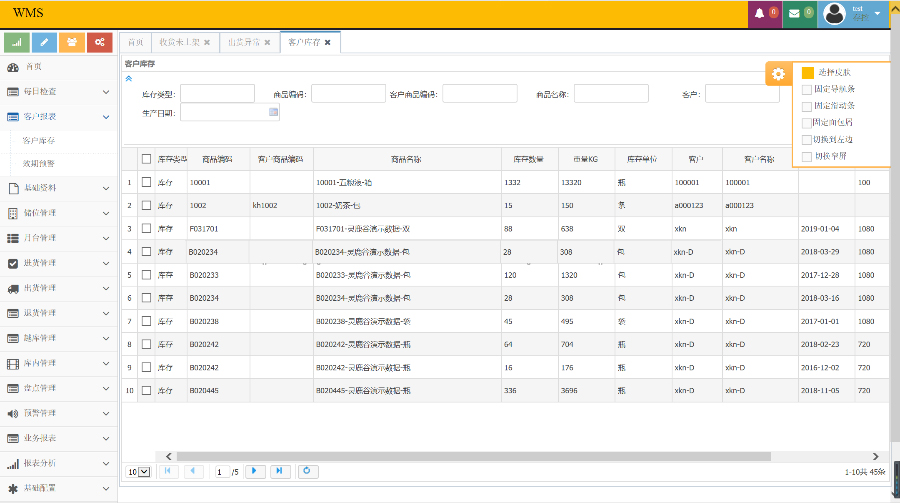Click the signal bars icon for 报表分析
This screenshot has height=503, width=900.
pos(13,463)
